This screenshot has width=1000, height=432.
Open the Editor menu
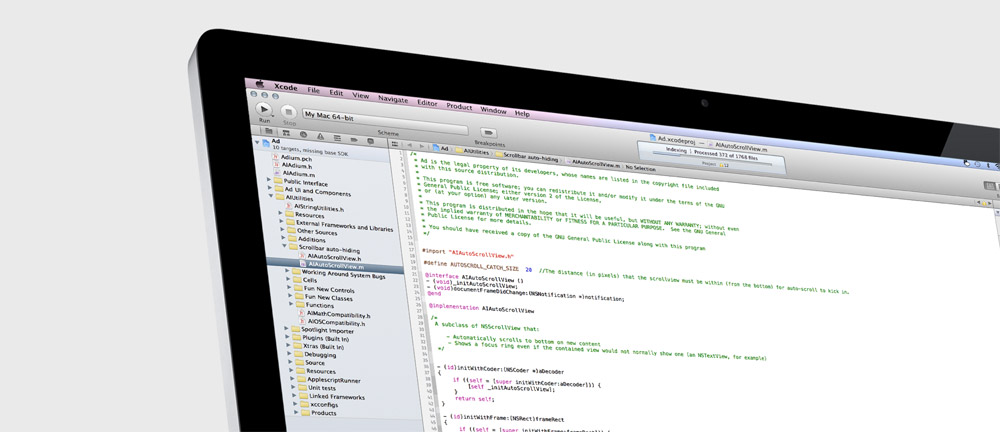coord(427,102)
